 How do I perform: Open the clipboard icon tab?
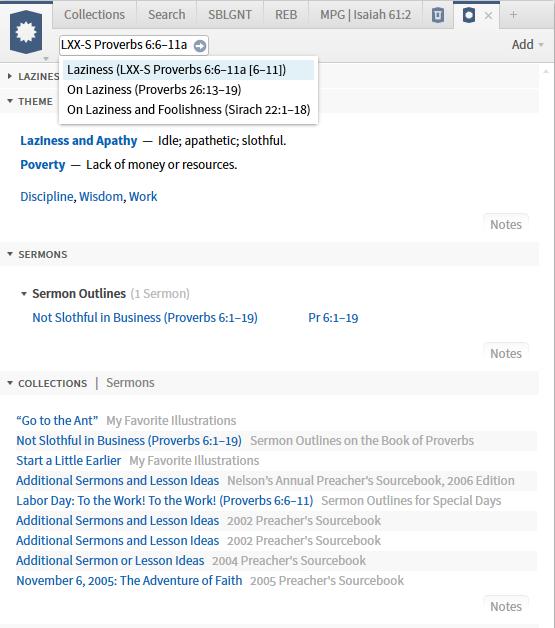(438, 15)
